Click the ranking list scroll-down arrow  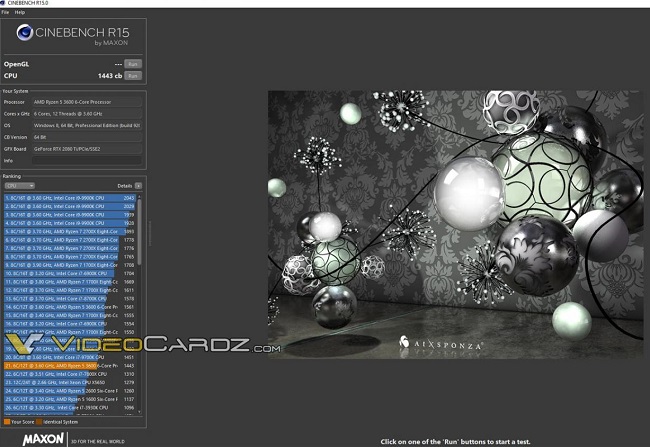tap(139, 412)
